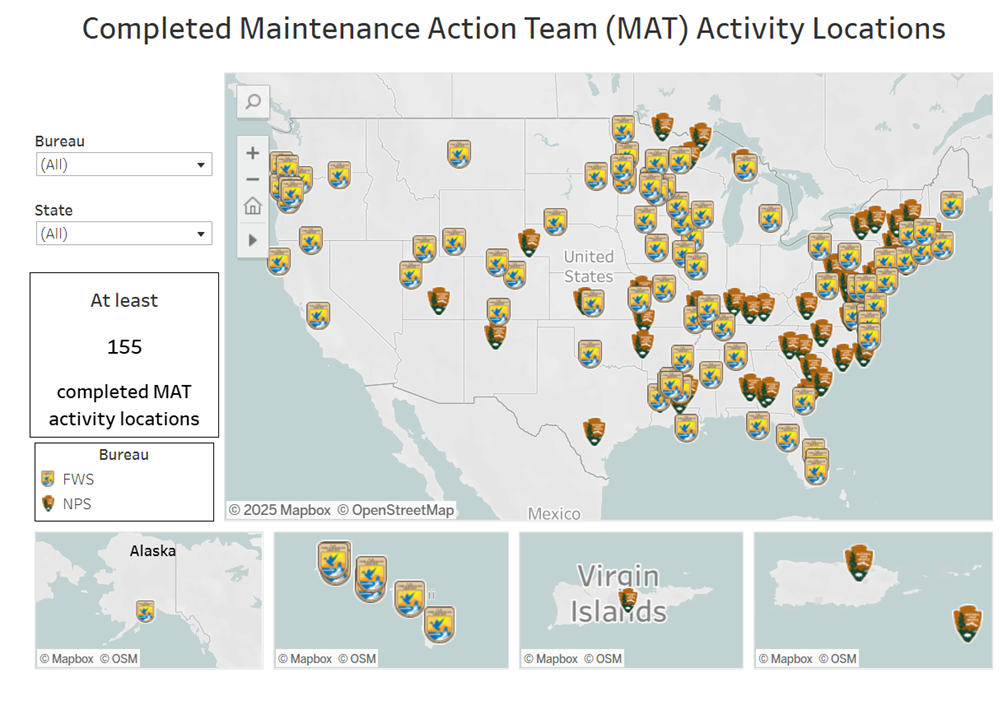Reset the map view using the home icon

pos(252,206)
